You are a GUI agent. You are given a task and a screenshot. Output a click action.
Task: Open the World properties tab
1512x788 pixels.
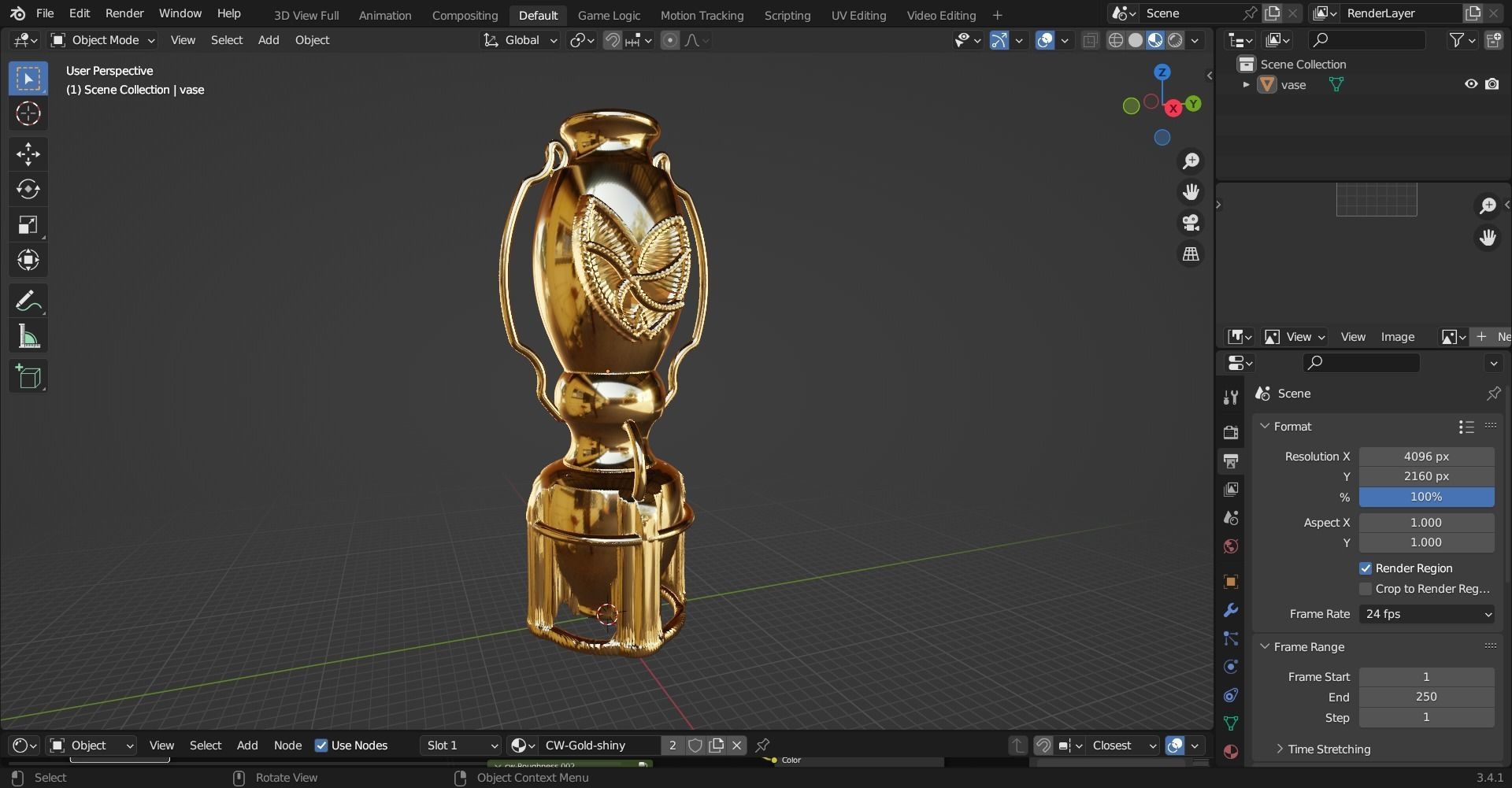point(1231,546)
